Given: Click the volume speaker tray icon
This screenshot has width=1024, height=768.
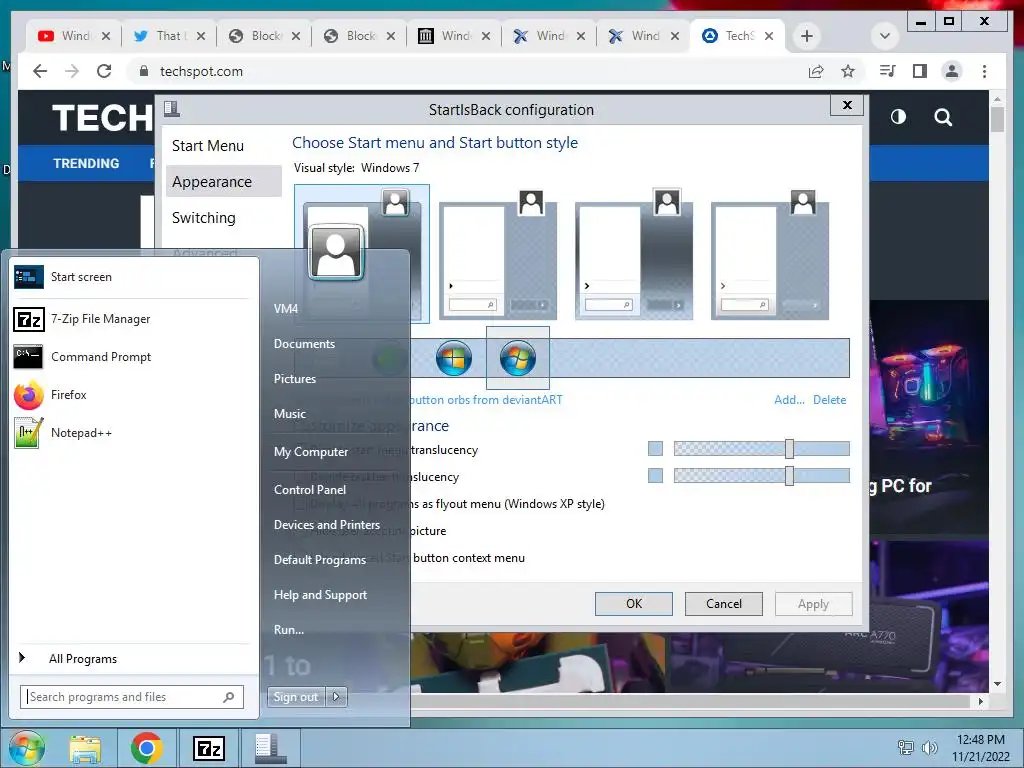Looking at the screenshot, I should 929,747.
